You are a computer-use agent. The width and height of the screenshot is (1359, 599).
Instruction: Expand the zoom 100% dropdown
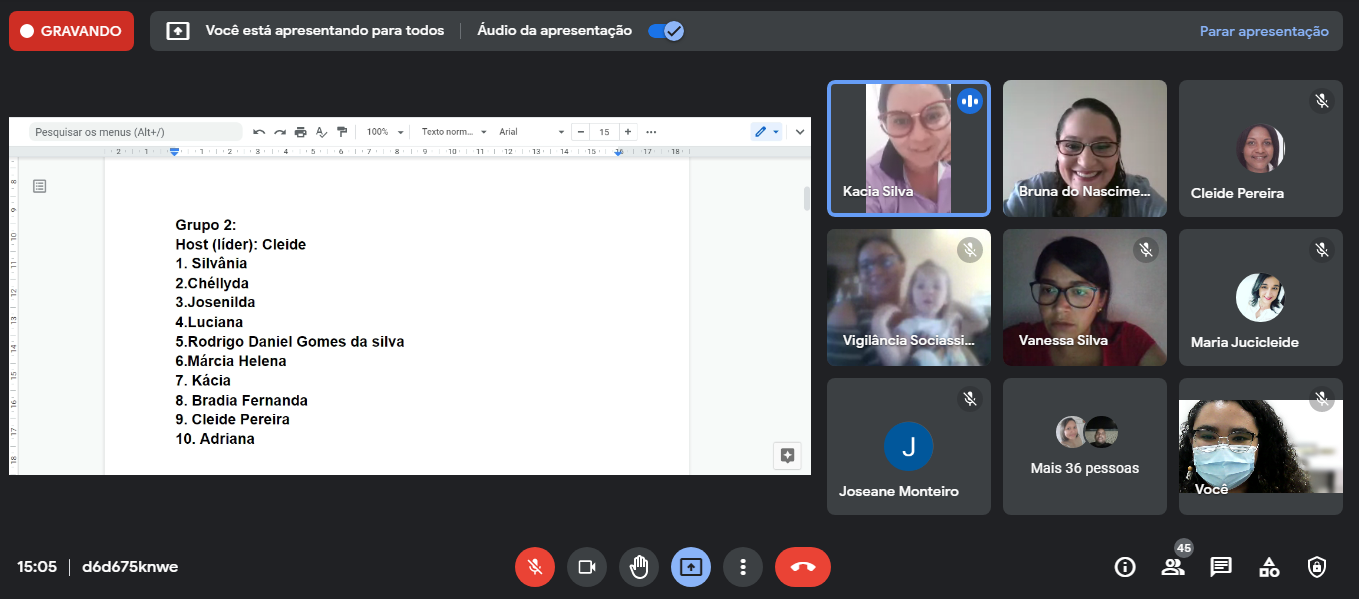point(385,132)
